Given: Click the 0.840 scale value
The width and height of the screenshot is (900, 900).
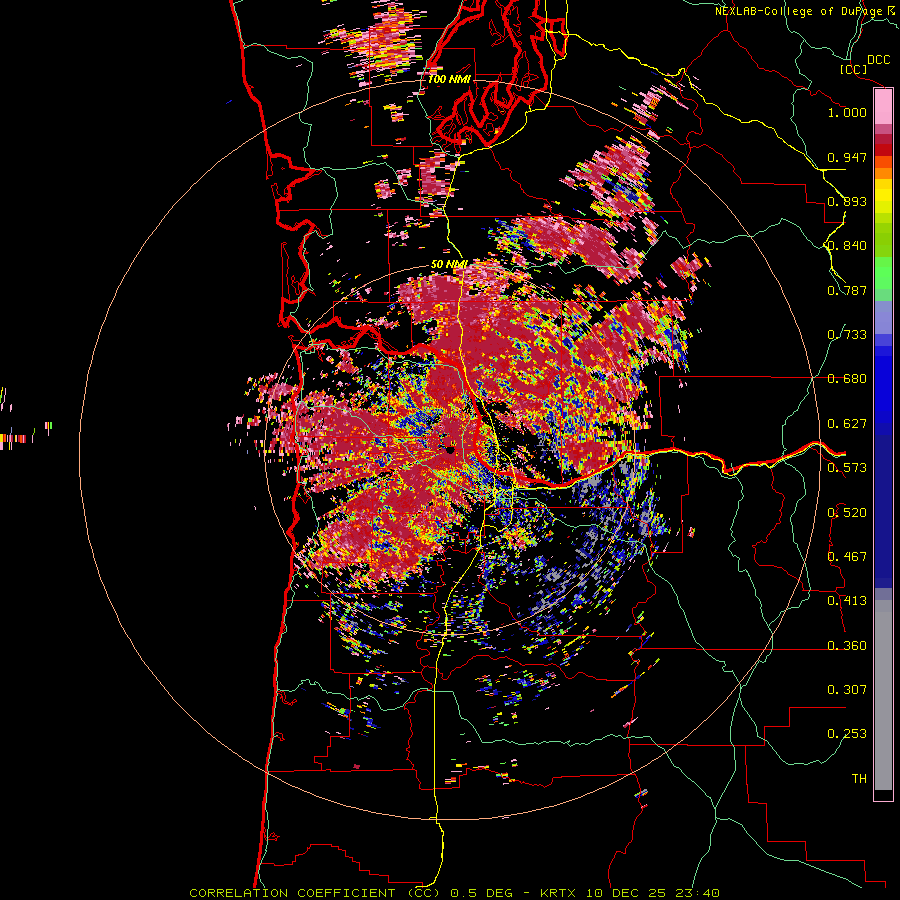Looking at the screenshot, I should 847,246.
